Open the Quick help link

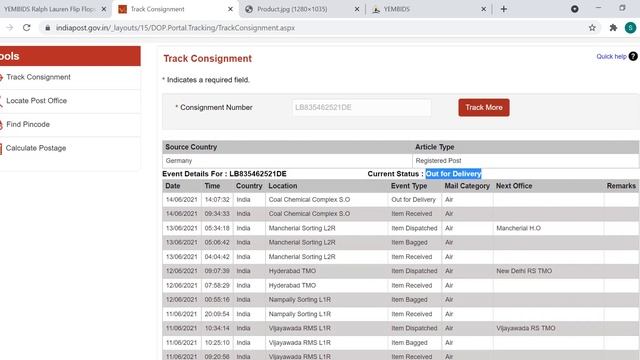pyautogui.click(x=611, y=56)
